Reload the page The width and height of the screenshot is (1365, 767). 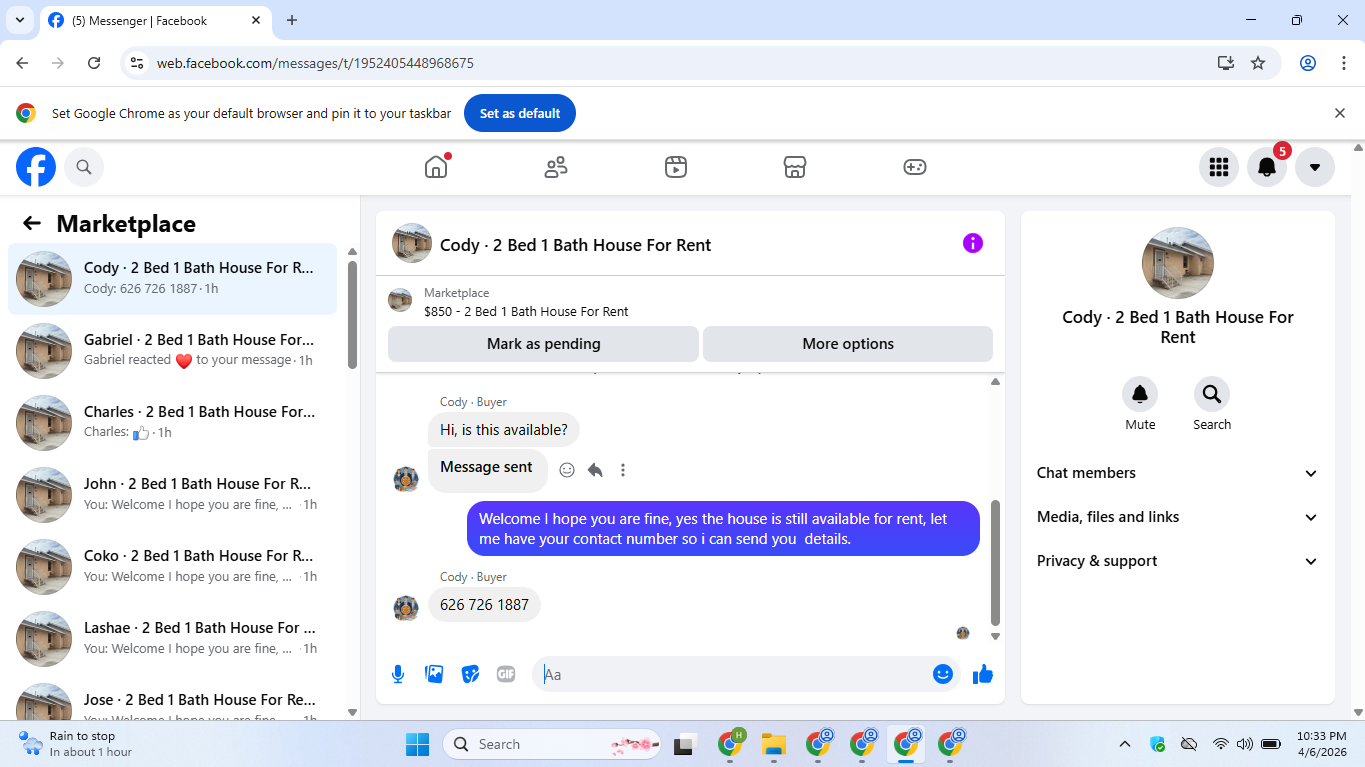click(94, 63)
